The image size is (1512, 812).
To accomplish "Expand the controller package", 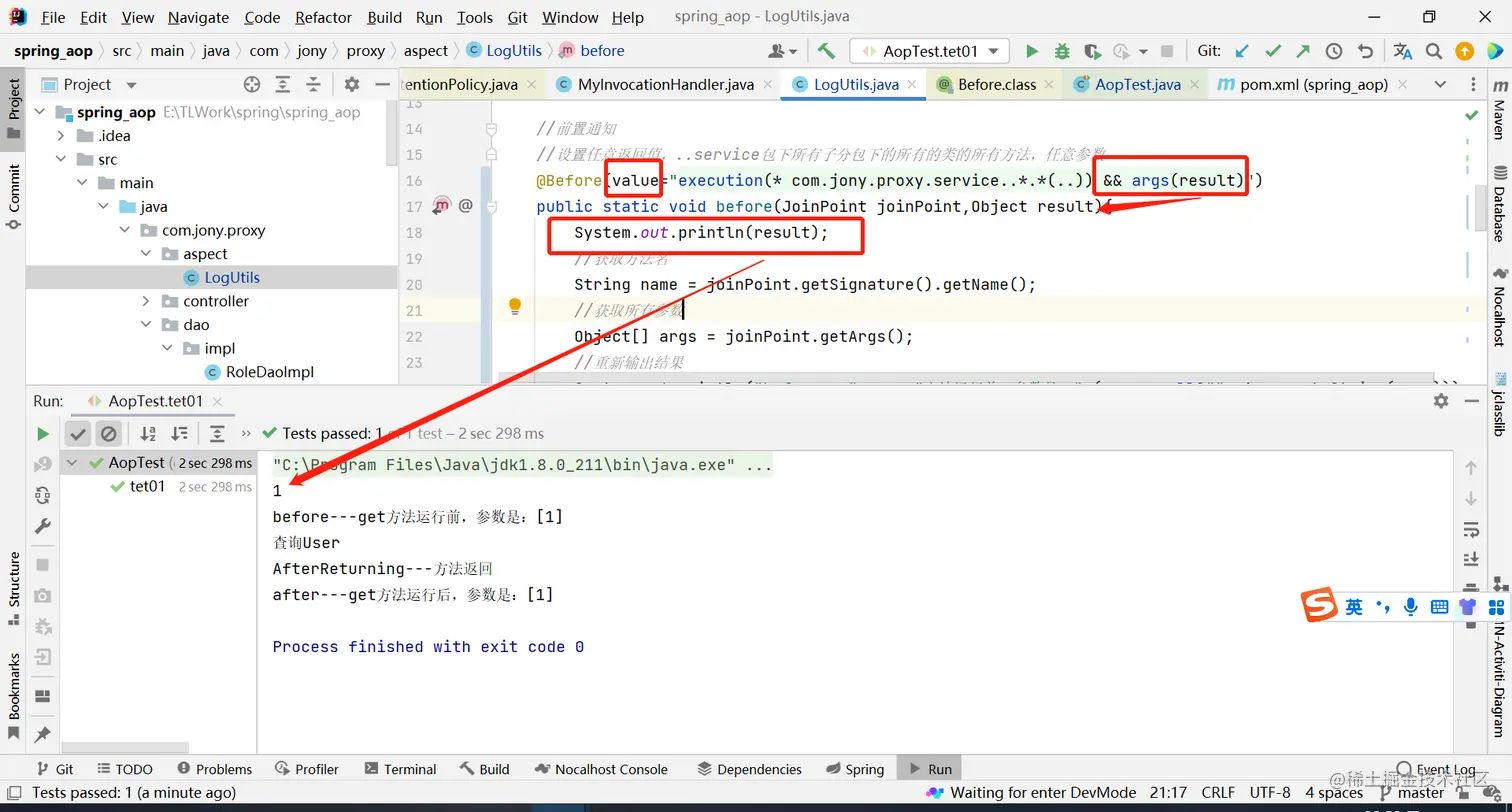I will click(x=146, y=301).
